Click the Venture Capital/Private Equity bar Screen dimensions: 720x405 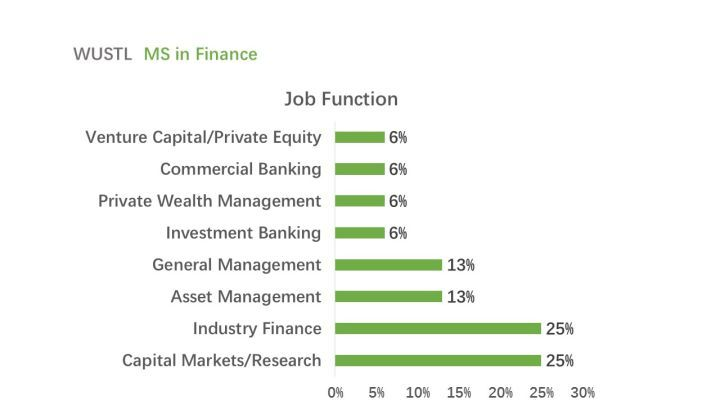pyautogui.click(x=360, y=137)
